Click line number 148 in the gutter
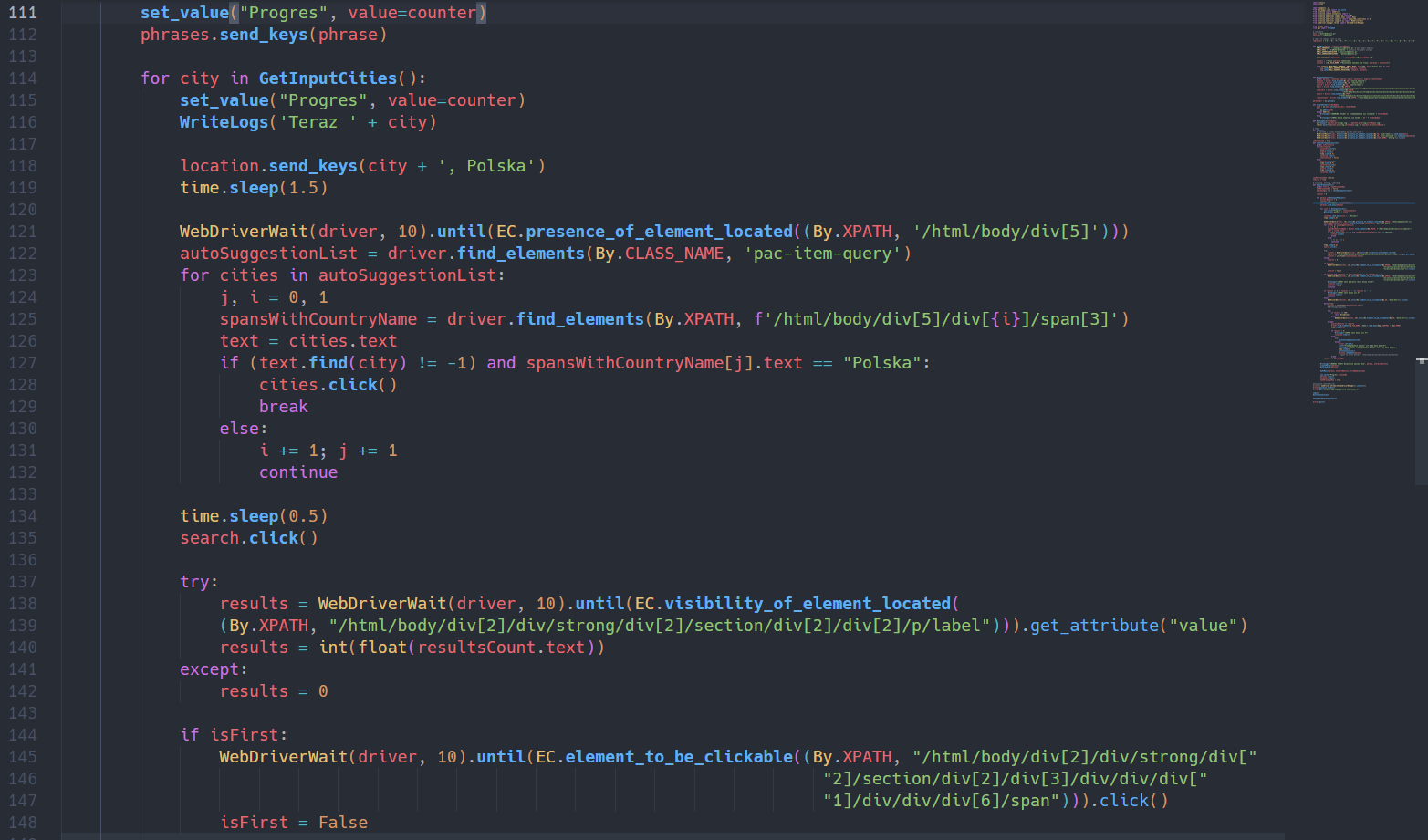 pos(23,823)
